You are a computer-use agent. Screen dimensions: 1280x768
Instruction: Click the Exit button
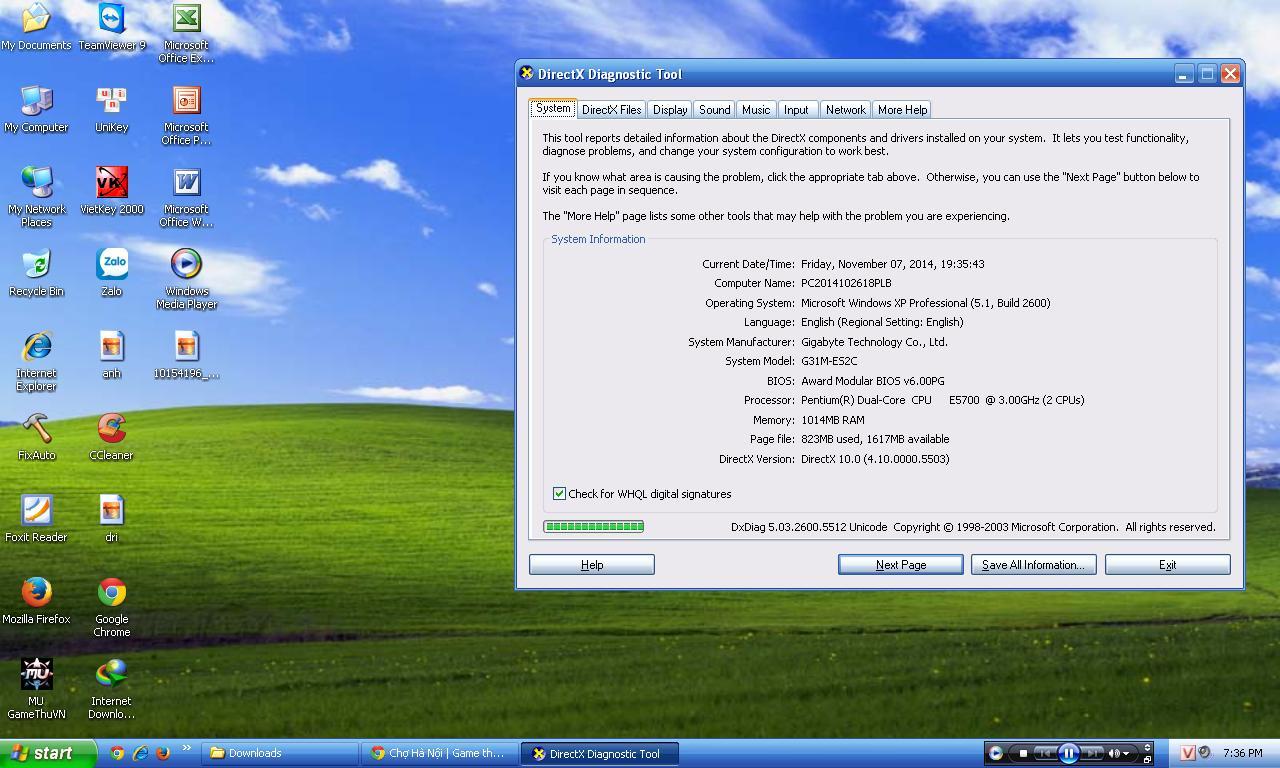[1167, 565]
